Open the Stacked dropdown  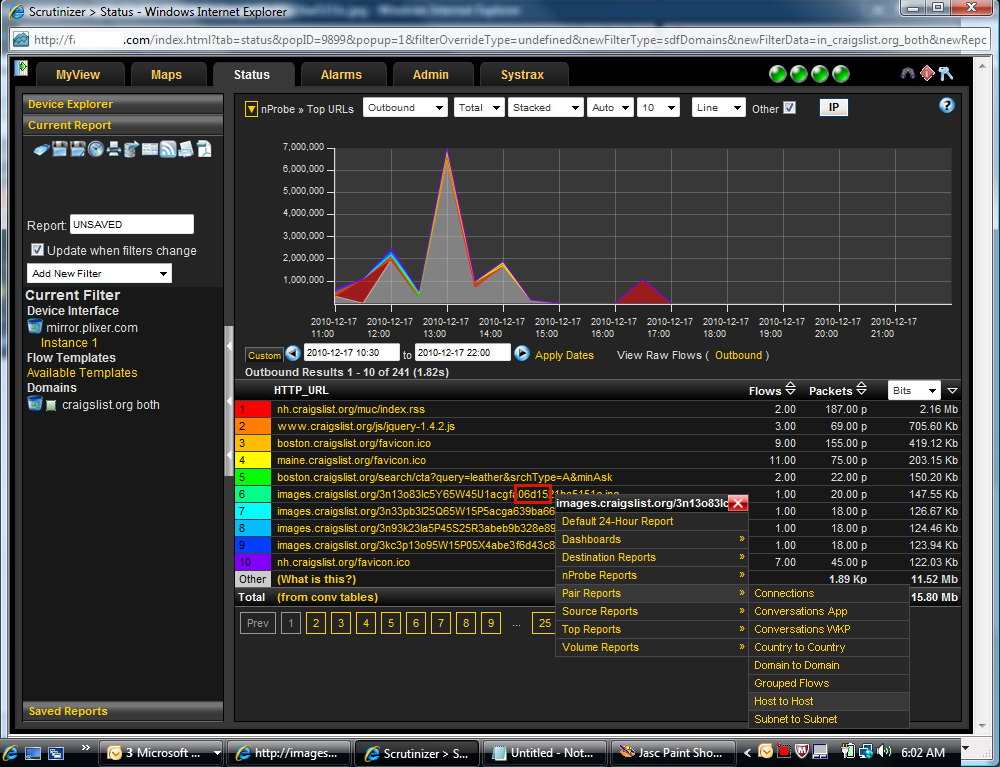click(x=545, y=107)
